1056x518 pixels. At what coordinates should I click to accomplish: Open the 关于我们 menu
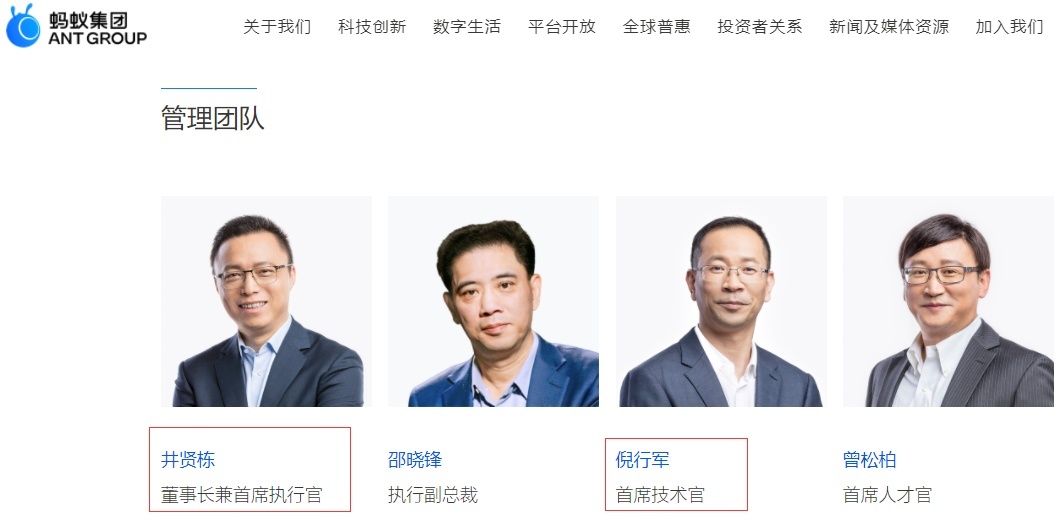[x=277, y=27]
